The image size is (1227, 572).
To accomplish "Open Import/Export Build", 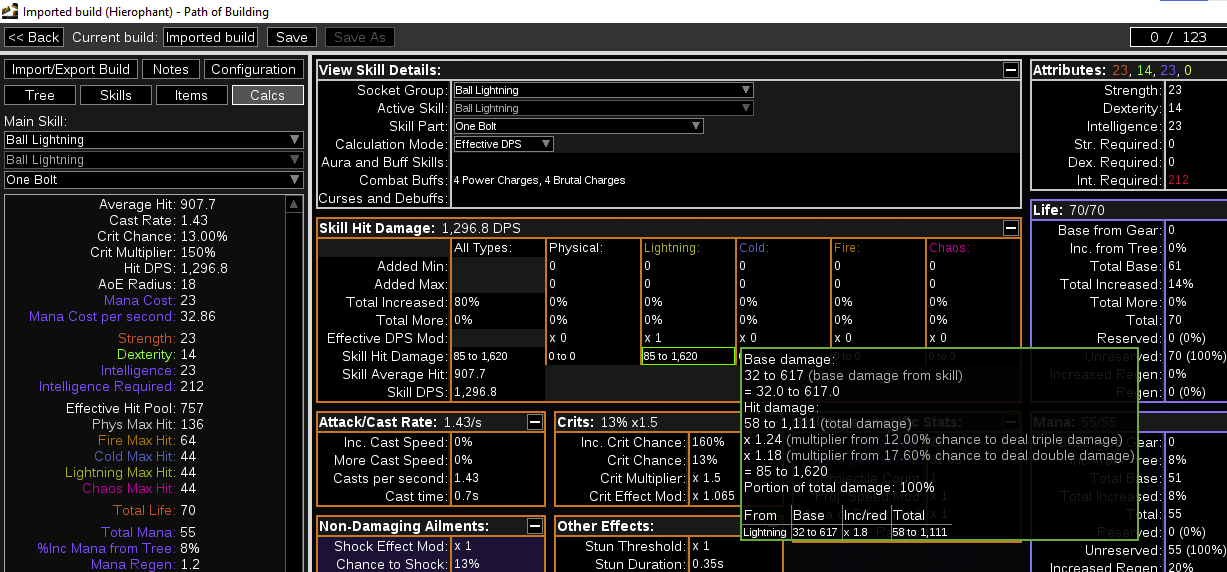I will coord(71,69).
